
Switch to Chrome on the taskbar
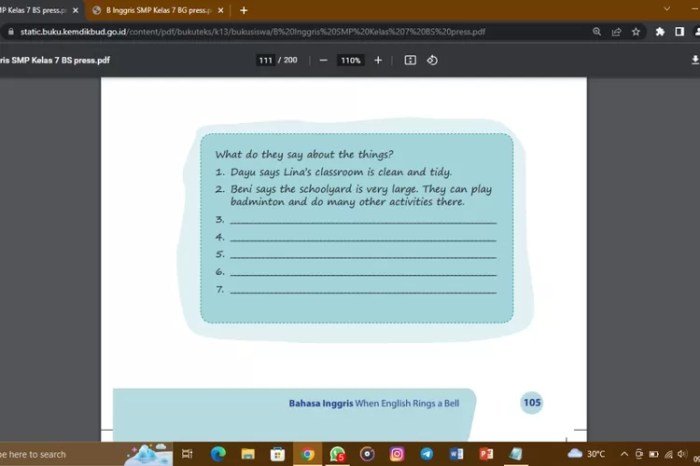point(307,454)
